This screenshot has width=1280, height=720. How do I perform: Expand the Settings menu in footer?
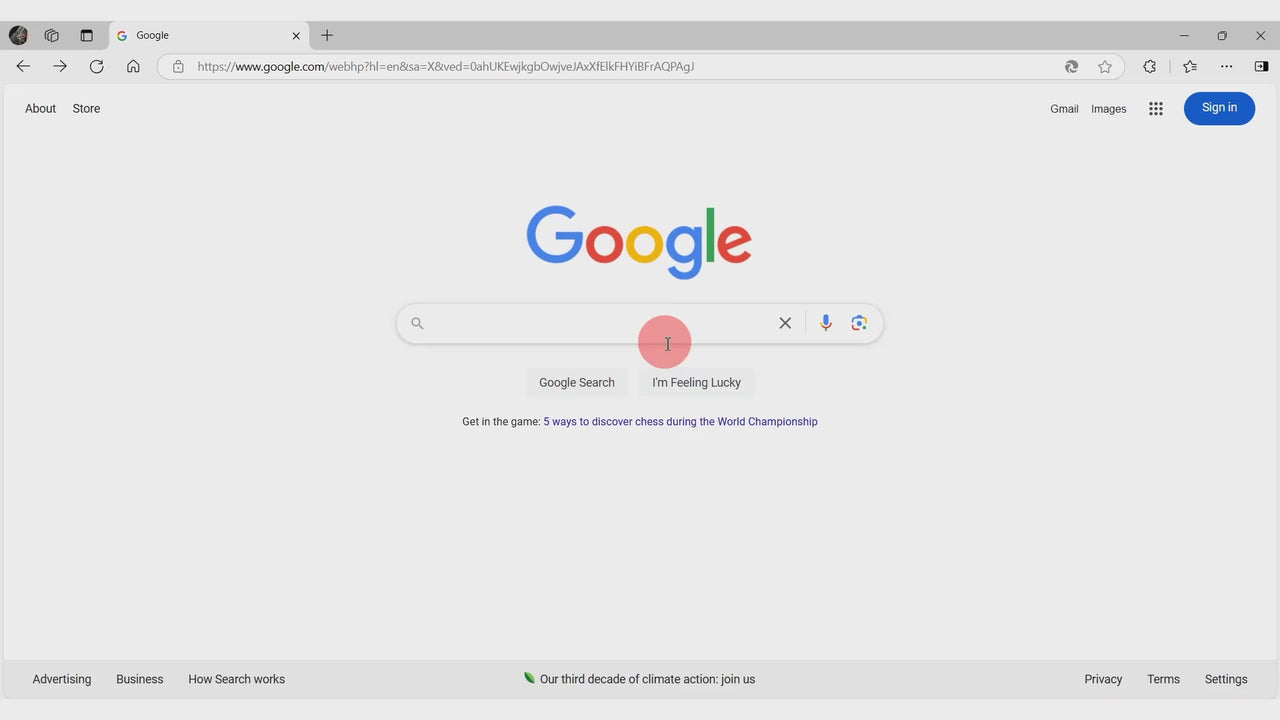[1225, 679]
